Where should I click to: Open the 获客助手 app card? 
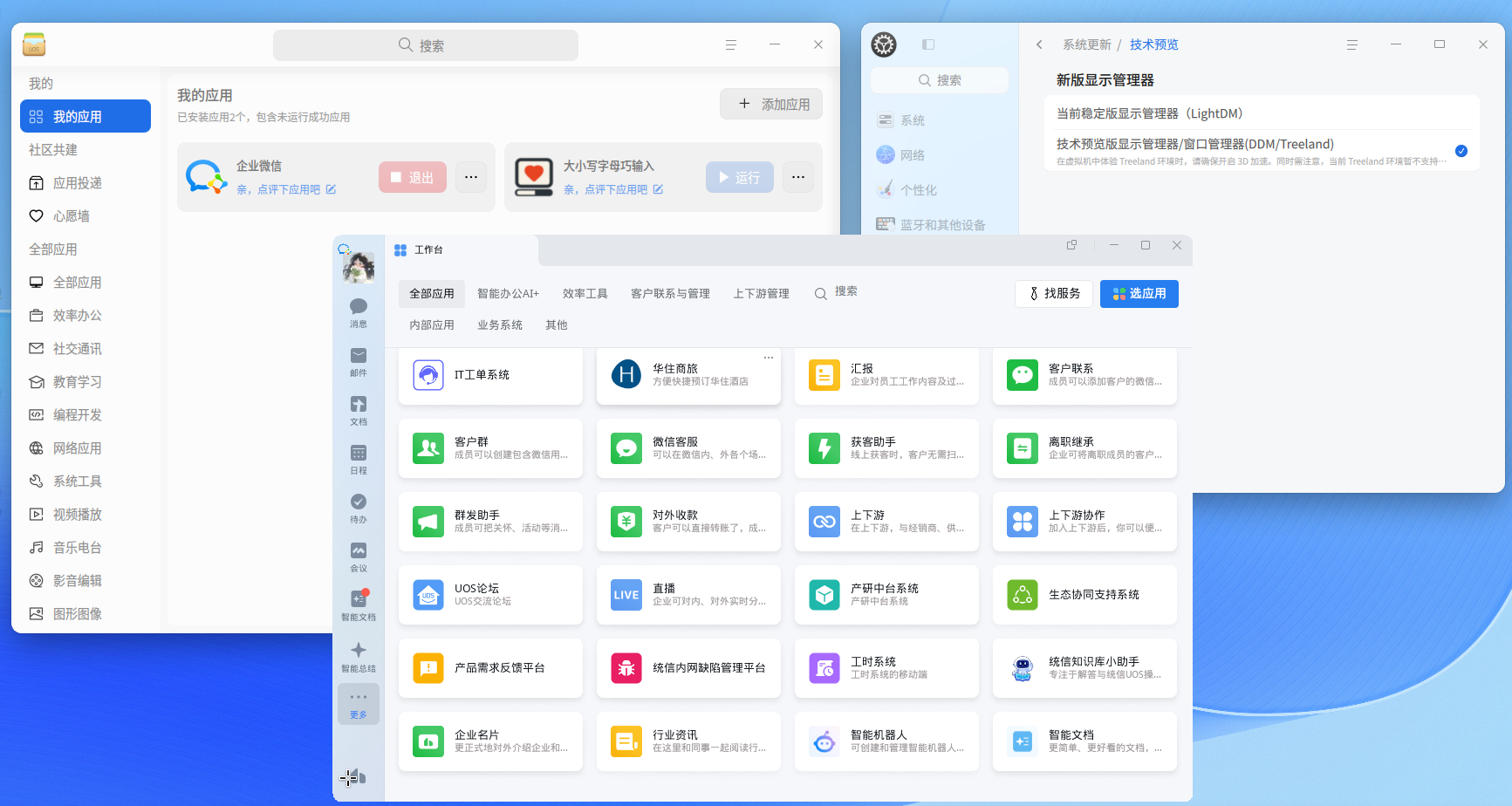click(886, 448)
